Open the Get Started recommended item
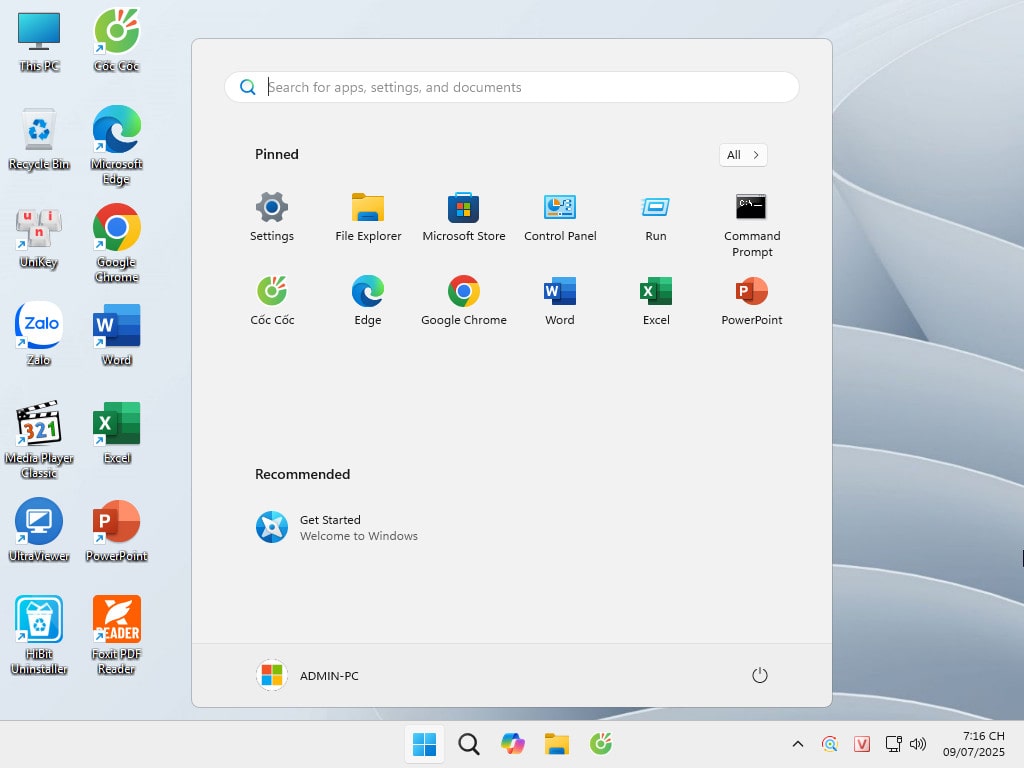This screenshot has width=1024, height=768. click(337, 527)
